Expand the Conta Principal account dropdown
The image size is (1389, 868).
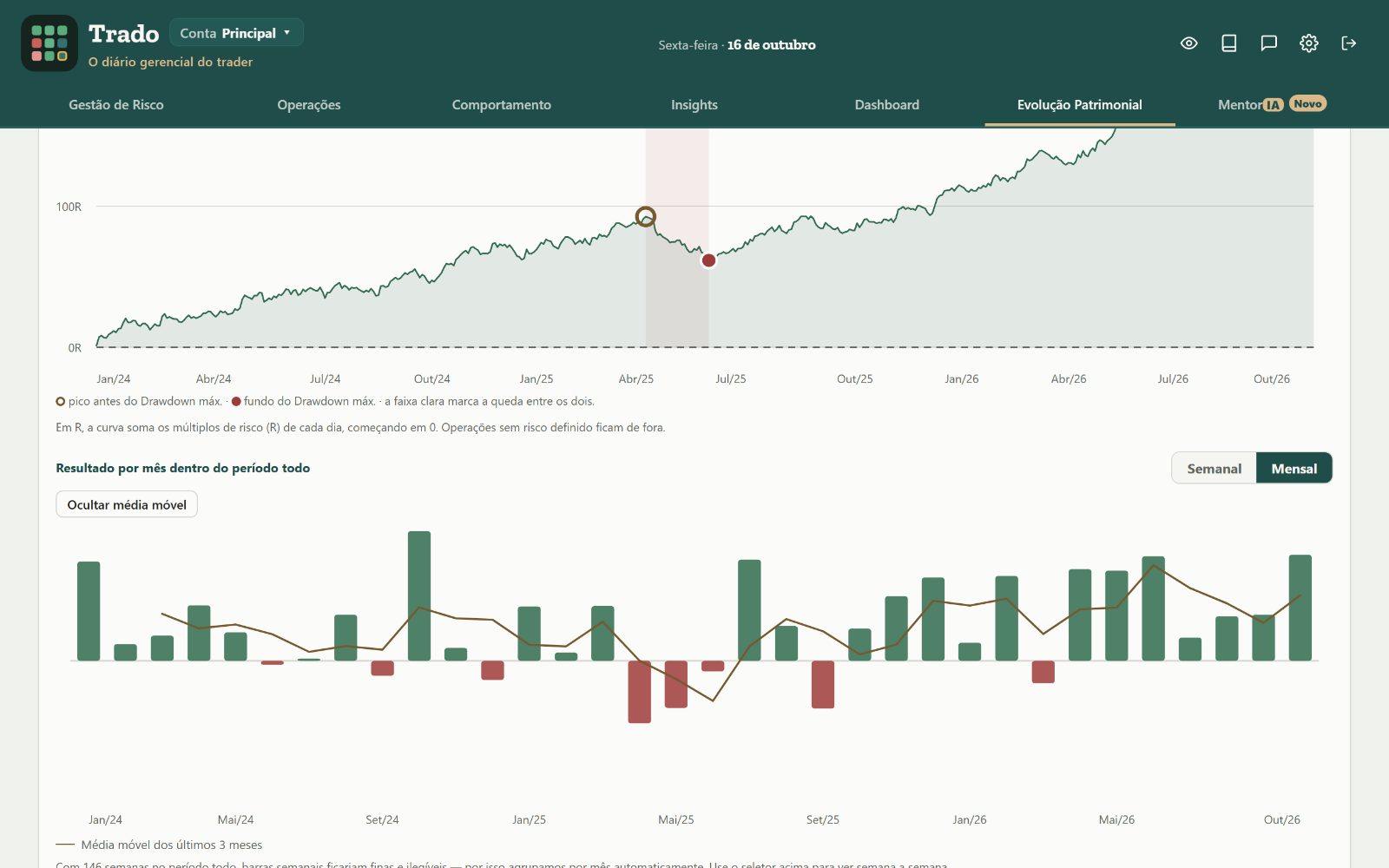[x=236, y=33]
